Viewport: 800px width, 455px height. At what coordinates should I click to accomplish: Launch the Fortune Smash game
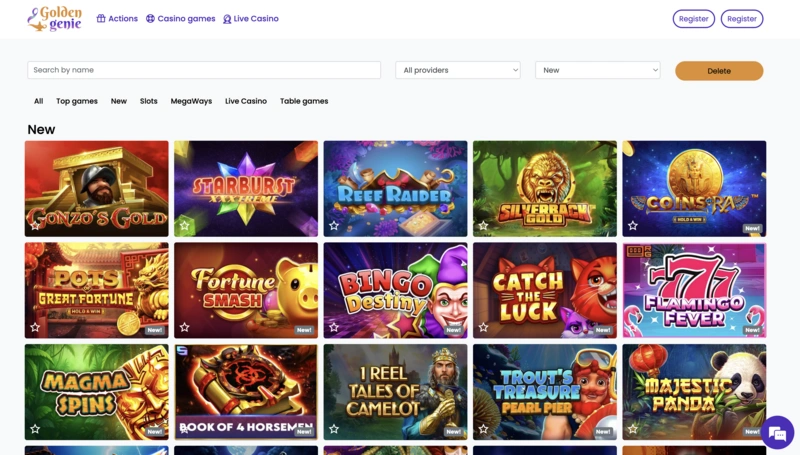246,290
